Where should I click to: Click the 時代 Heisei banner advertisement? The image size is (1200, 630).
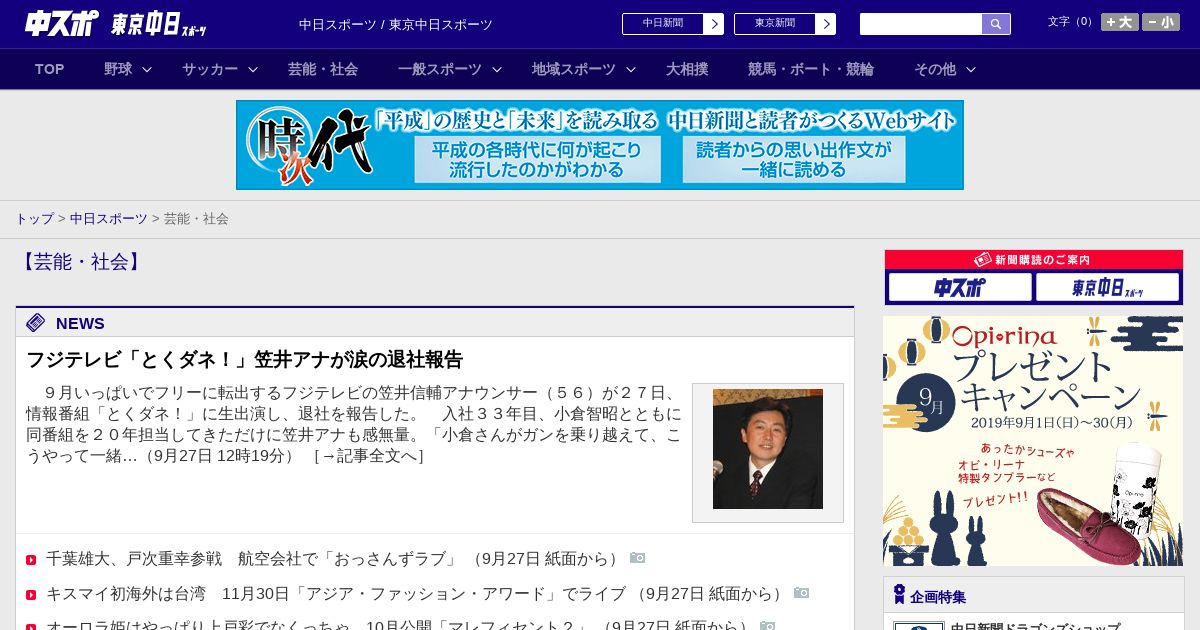pyautogui.click(x=600, y=145)
